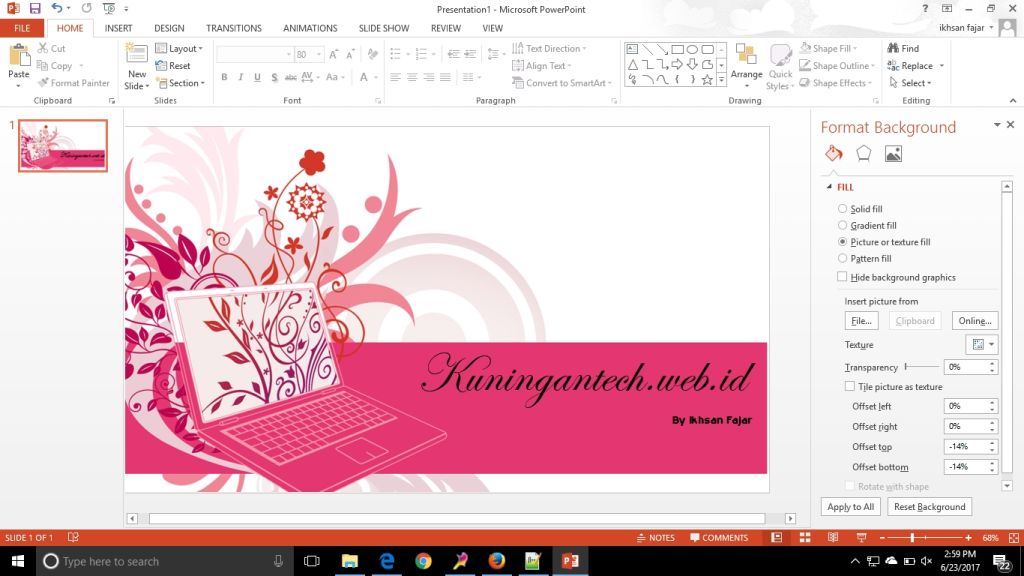This screenshot has width=1024, height=576.
Task: Click the Undo arrow icon
Action: (x=57, y=8)
